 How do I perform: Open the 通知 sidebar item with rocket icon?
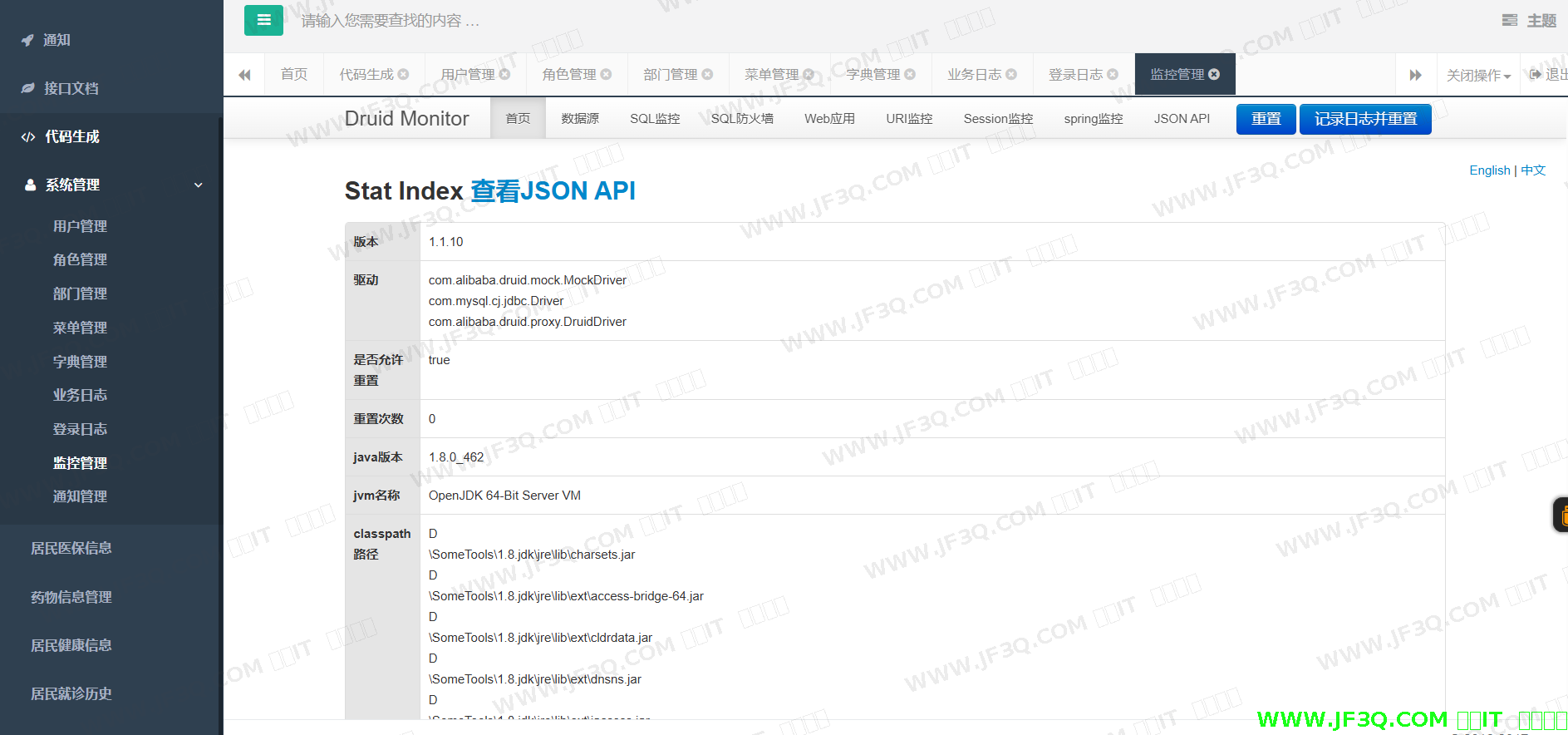tap(57, 40)
